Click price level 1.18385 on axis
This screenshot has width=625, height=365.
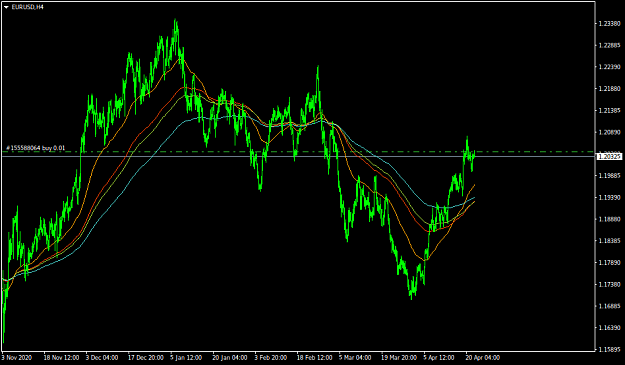point(610,241)
